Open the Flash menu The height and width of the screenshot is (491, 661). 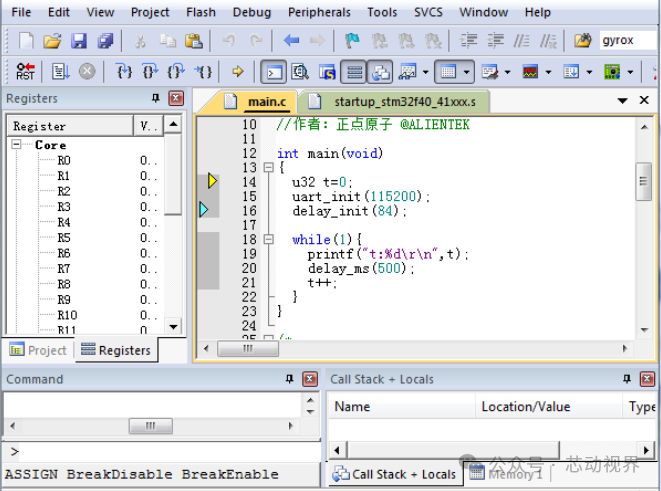click(201, 12)
